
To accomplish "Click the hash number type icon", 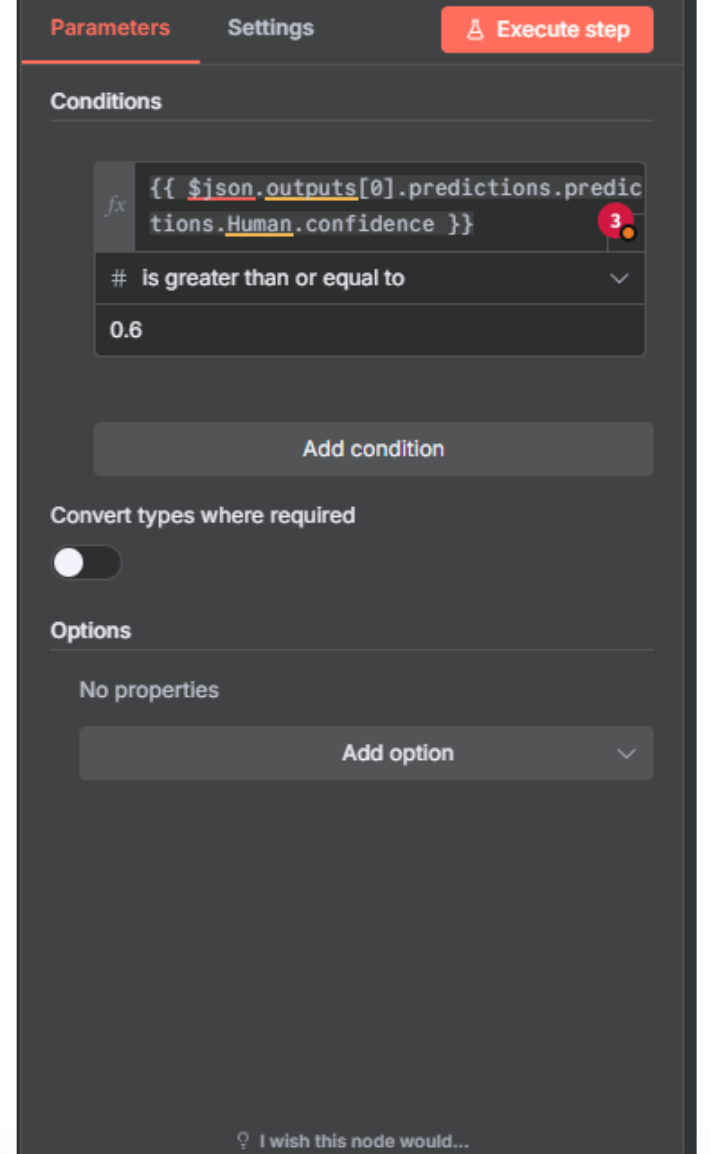I will click(119, 279).
